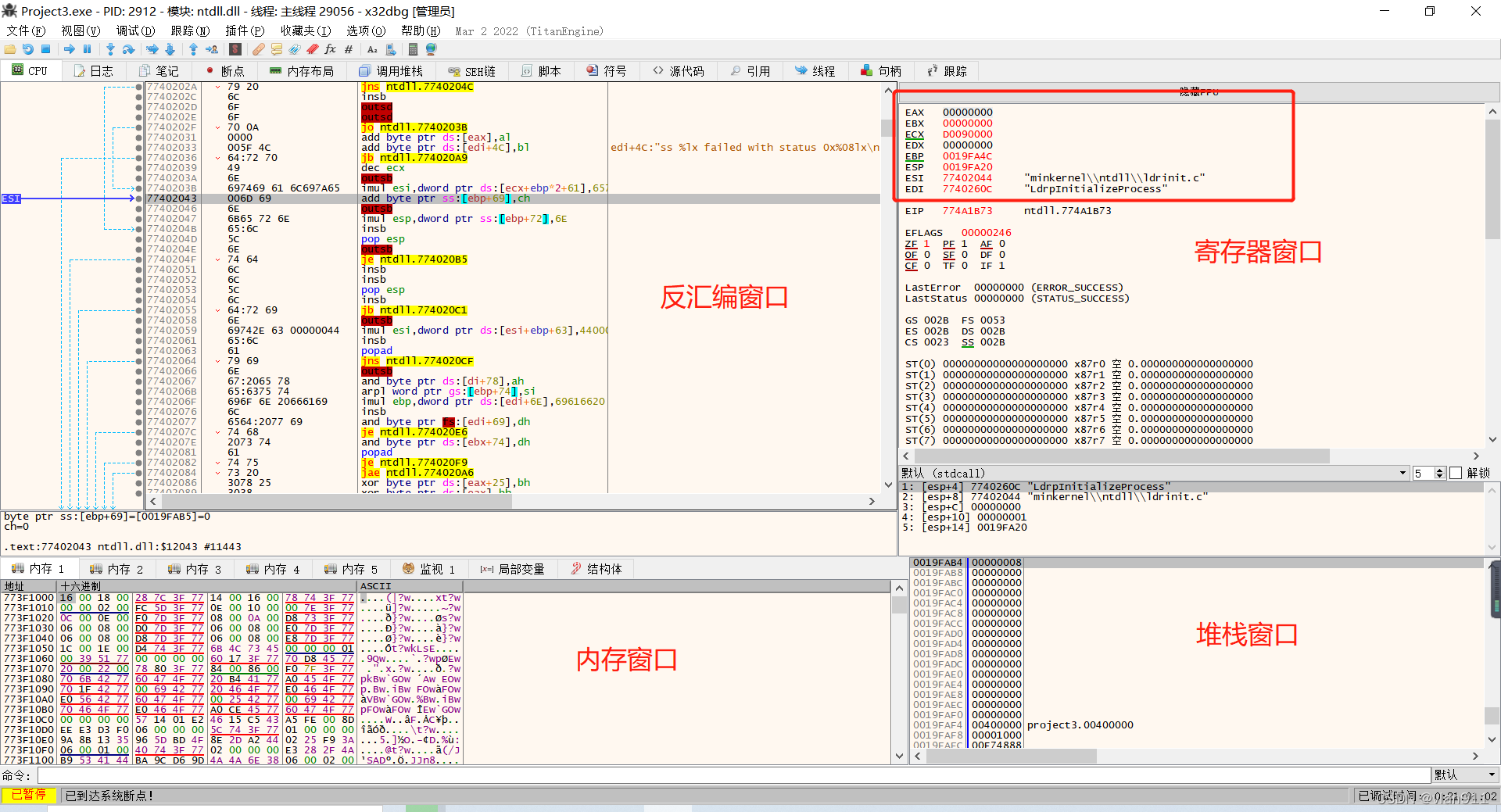Open the Labels tag icon
Screen dimensions: 1501x812
pyautogui.click(x=295, y=49)
